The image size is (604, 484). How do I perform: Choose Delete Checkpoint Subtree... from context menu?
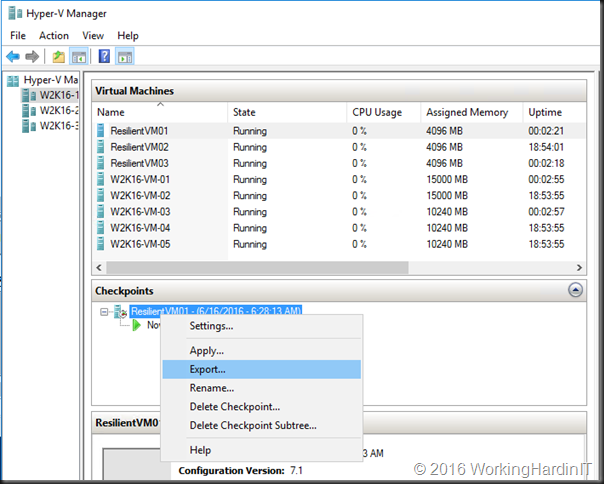tap(262, 425)
